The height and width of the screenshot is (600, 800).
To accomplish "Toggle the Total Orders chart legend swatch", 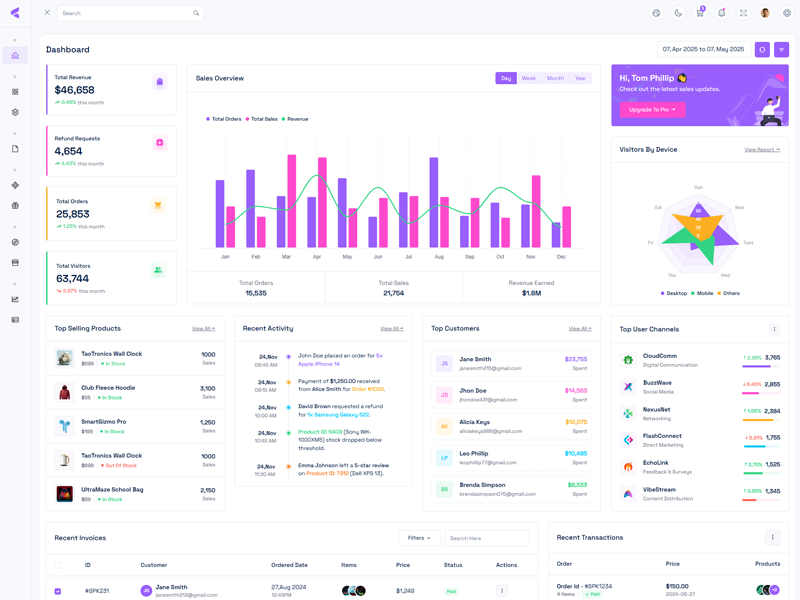I will pos(208,119).
